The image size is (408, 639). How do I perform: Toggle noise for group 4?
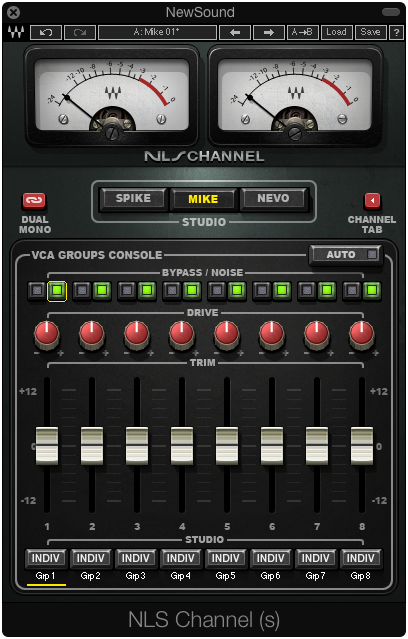pyautogui.click(x=192, y=291)
